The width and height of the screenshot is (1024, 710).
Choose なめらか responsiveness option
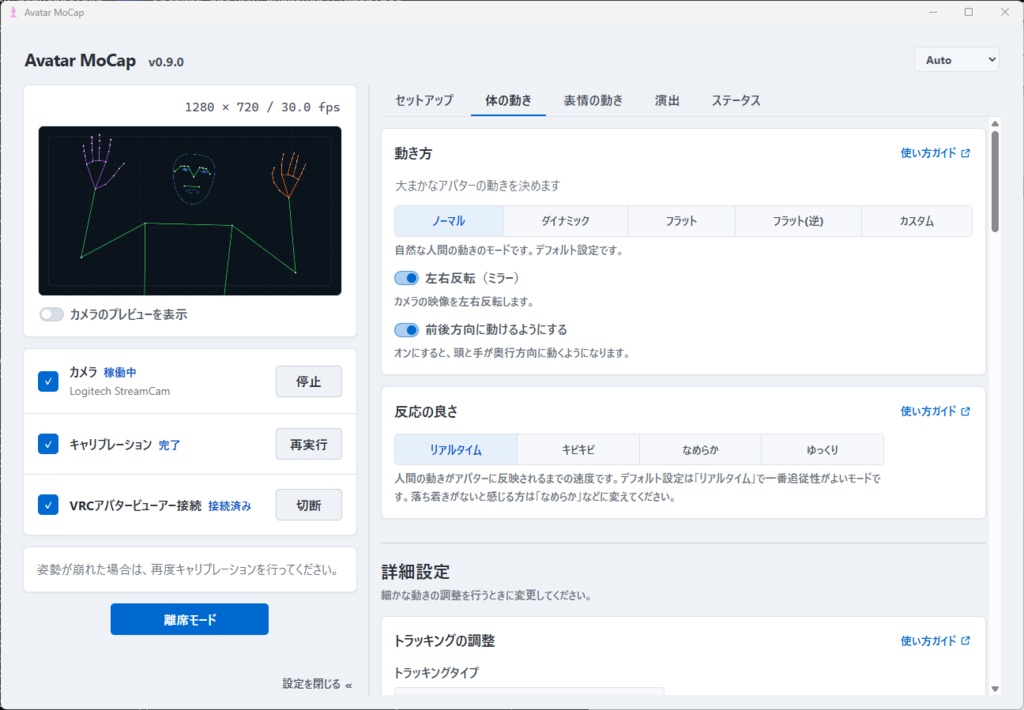[x=700, y=449]
